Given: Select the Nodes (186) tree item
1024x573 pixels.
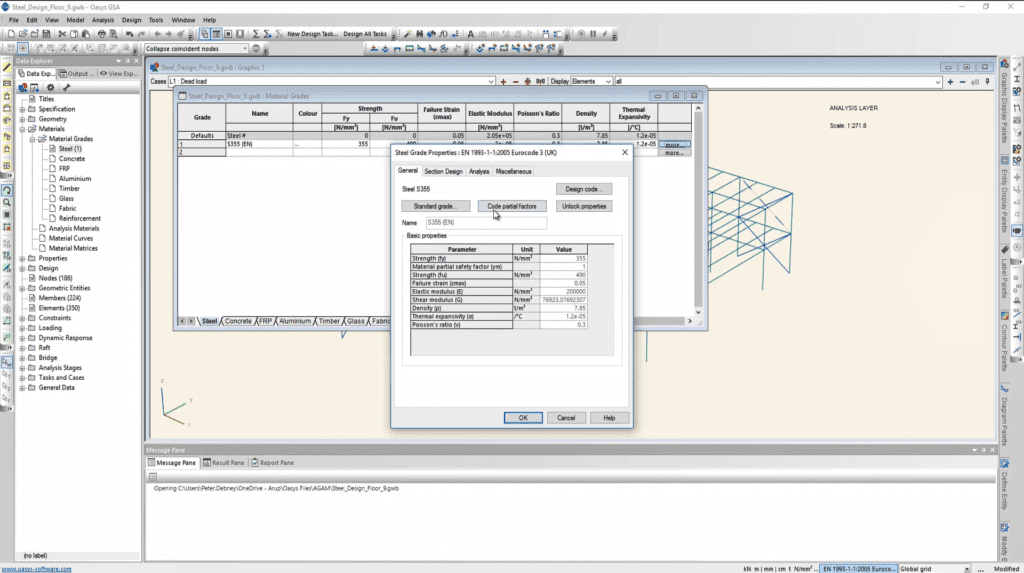Looking at the screenshot, I should click(56, 278).
